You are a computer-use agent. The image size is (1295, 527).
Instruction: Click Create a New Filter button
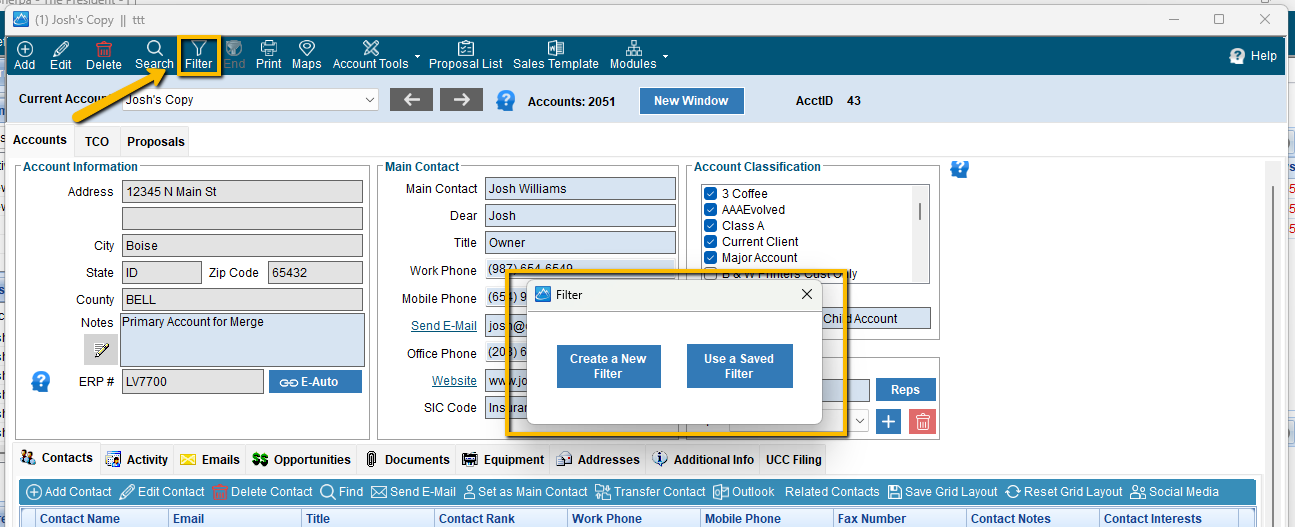(x=608, y=366)
